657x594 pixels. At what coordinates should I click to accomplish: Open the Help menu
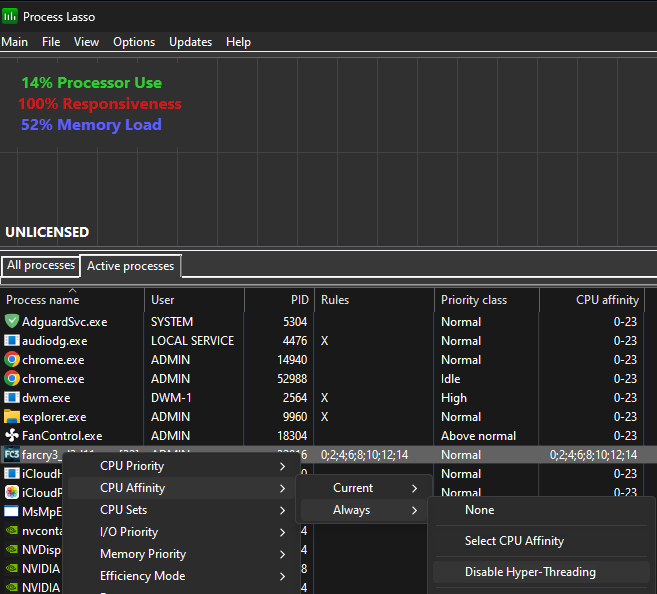pyautogui.click(x=238, y=42)
